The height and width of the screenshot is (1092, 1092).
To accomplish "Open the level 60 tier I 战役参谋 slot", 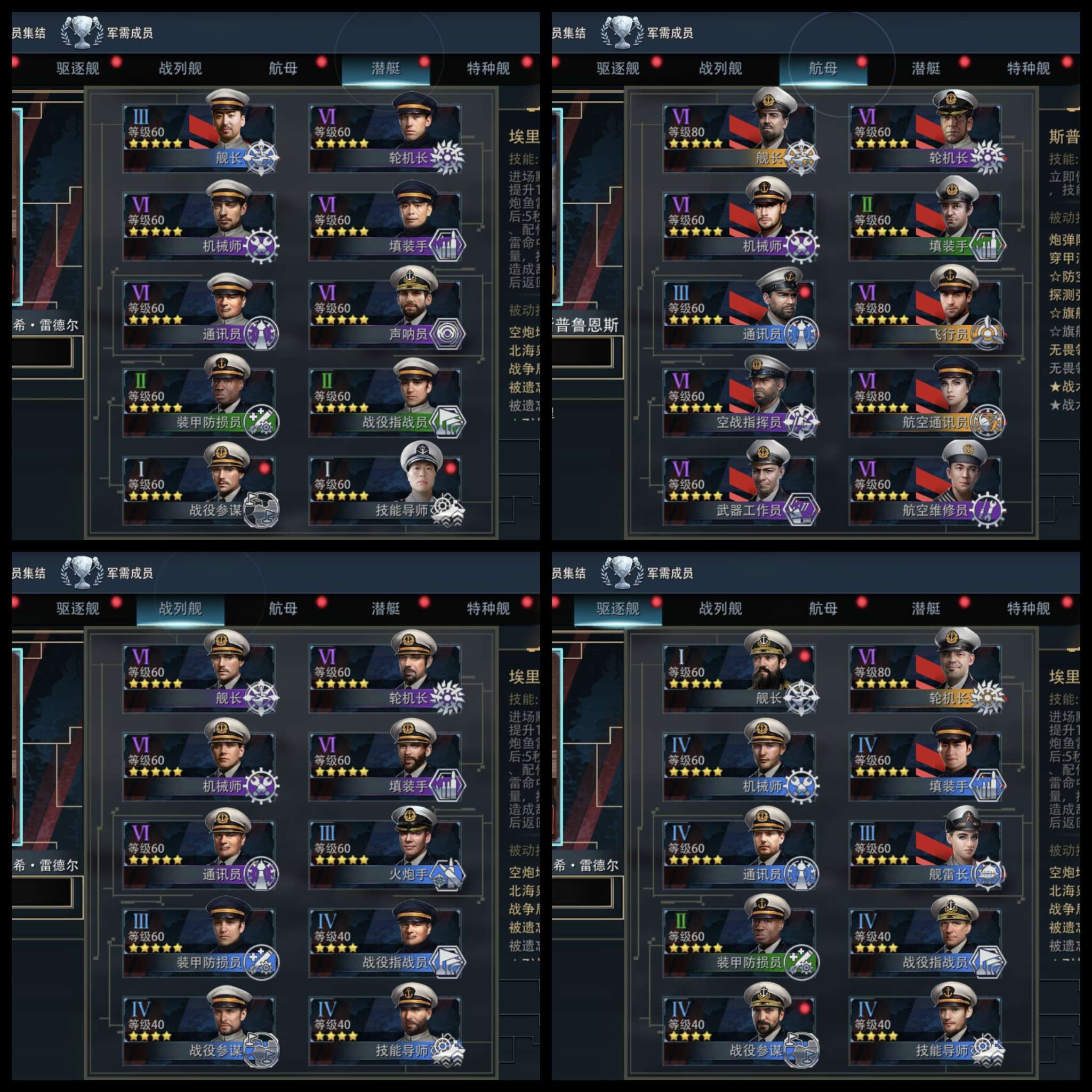I will pyautogui.click(x=199, y=490).
